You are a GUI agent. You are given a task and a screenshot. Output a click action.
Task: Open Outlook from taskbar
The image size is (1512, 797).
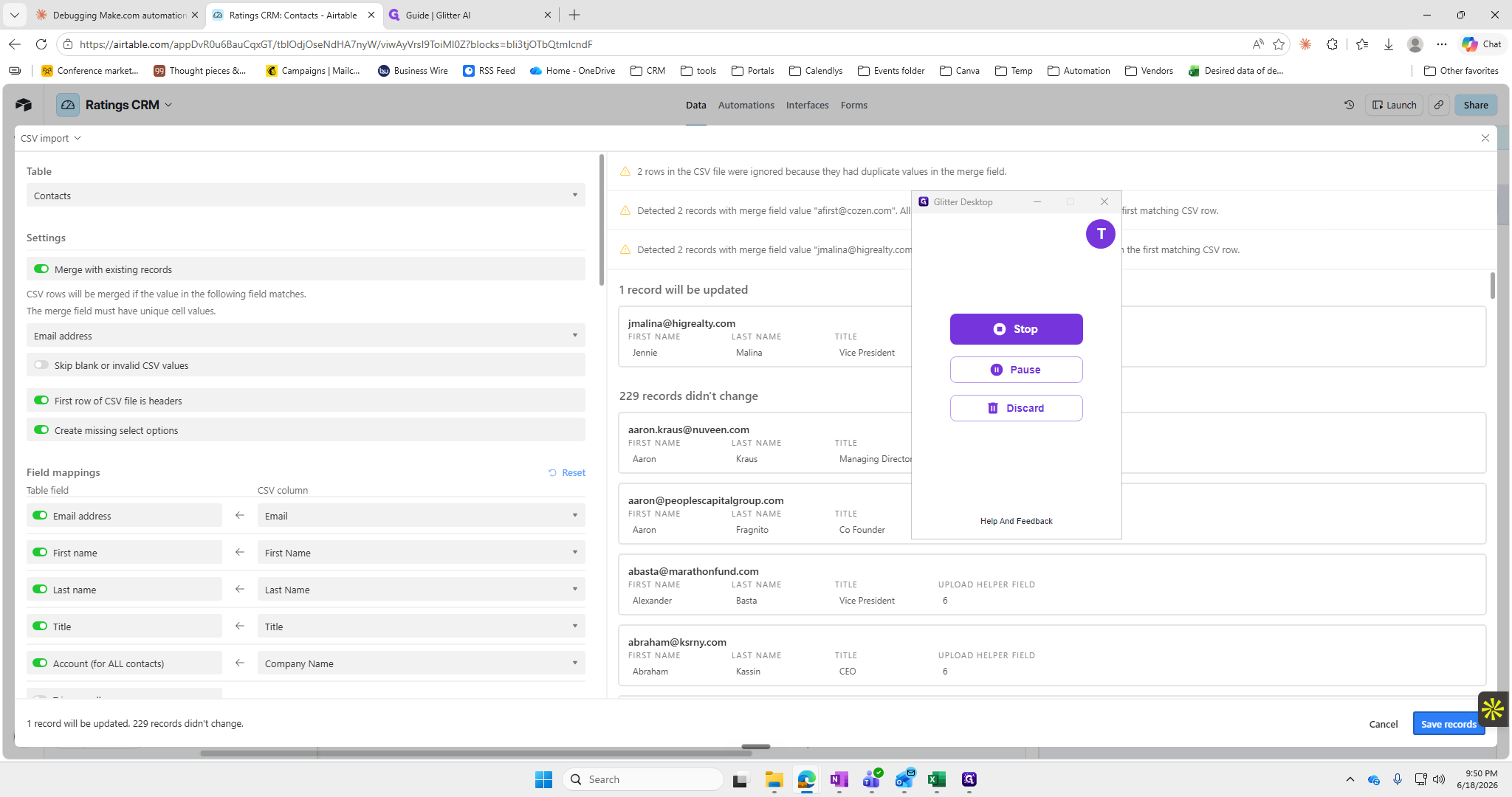(904, 779)
